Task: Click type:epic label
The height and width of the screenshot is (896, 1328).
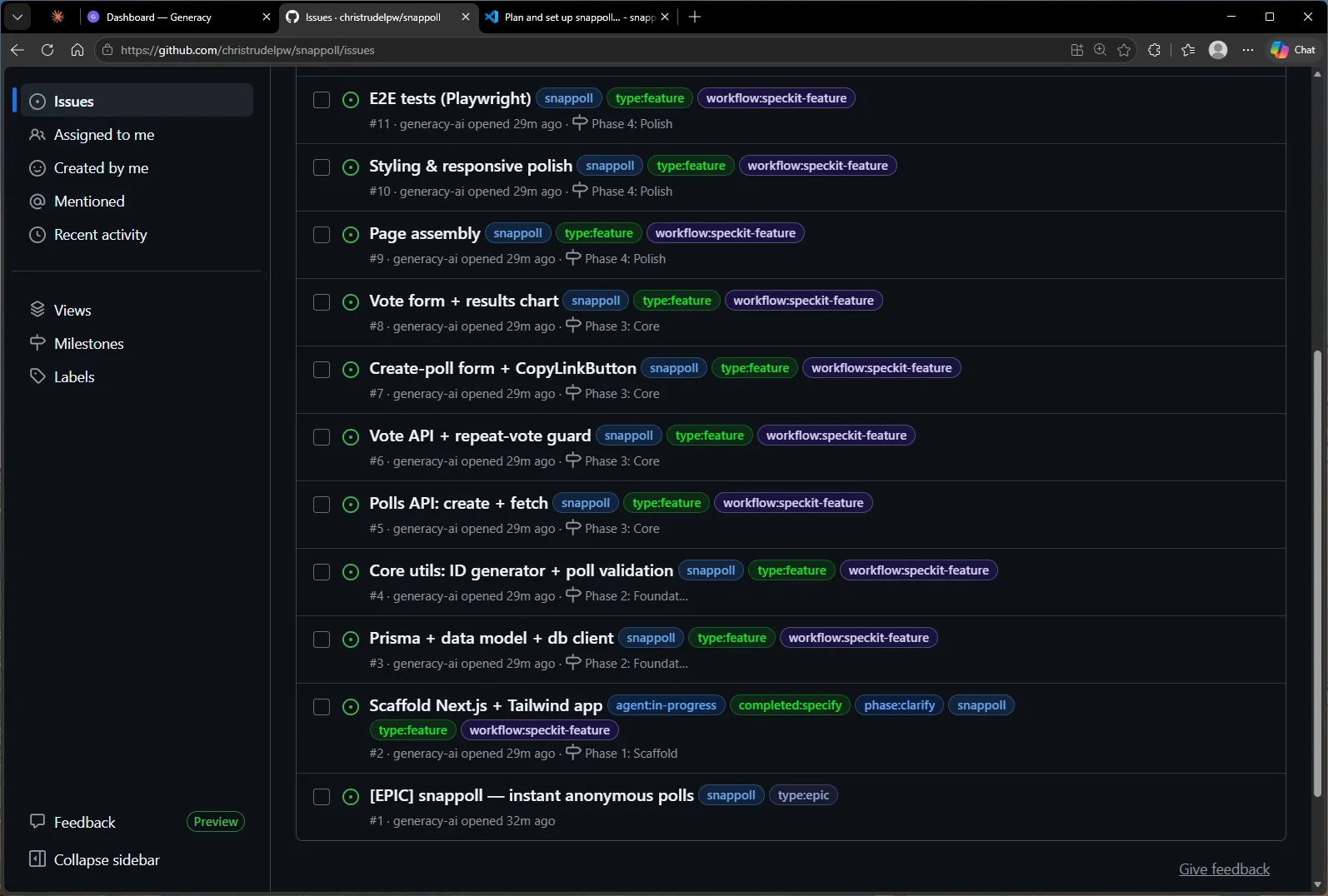Action: 803,795
